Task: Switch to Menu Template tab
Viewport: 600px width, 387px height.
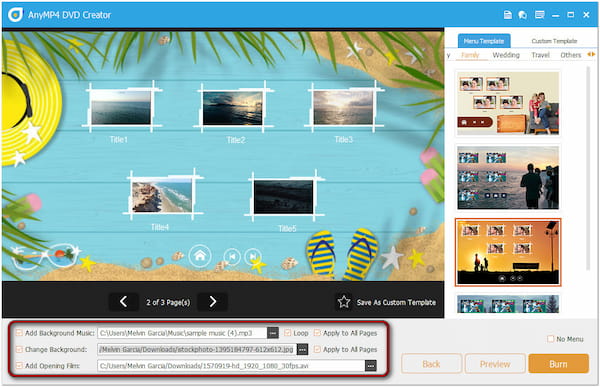Action: 484,41
